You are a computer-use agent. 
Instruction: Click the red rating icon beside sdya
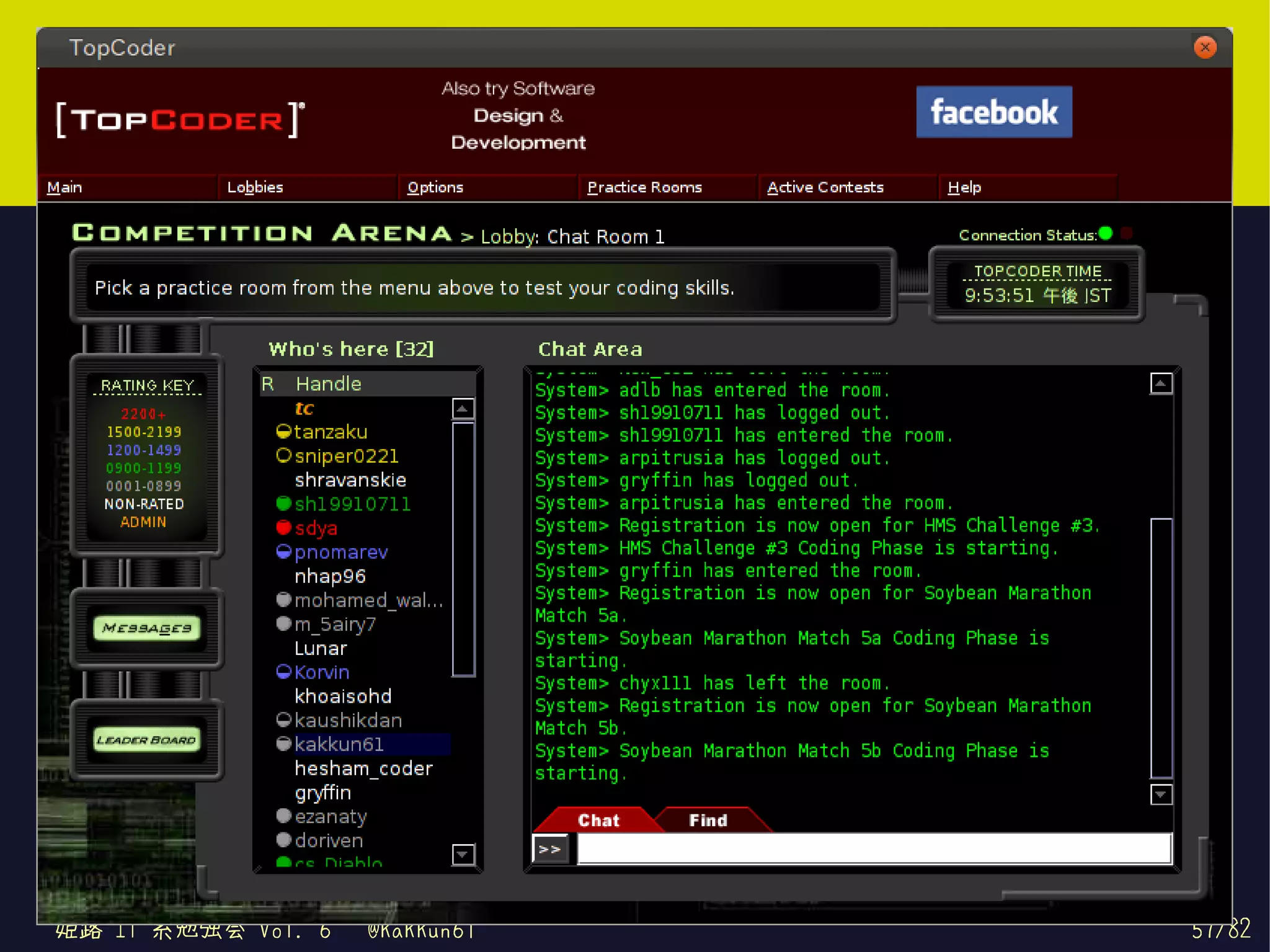pyautogui.click(x=283, y=527)
